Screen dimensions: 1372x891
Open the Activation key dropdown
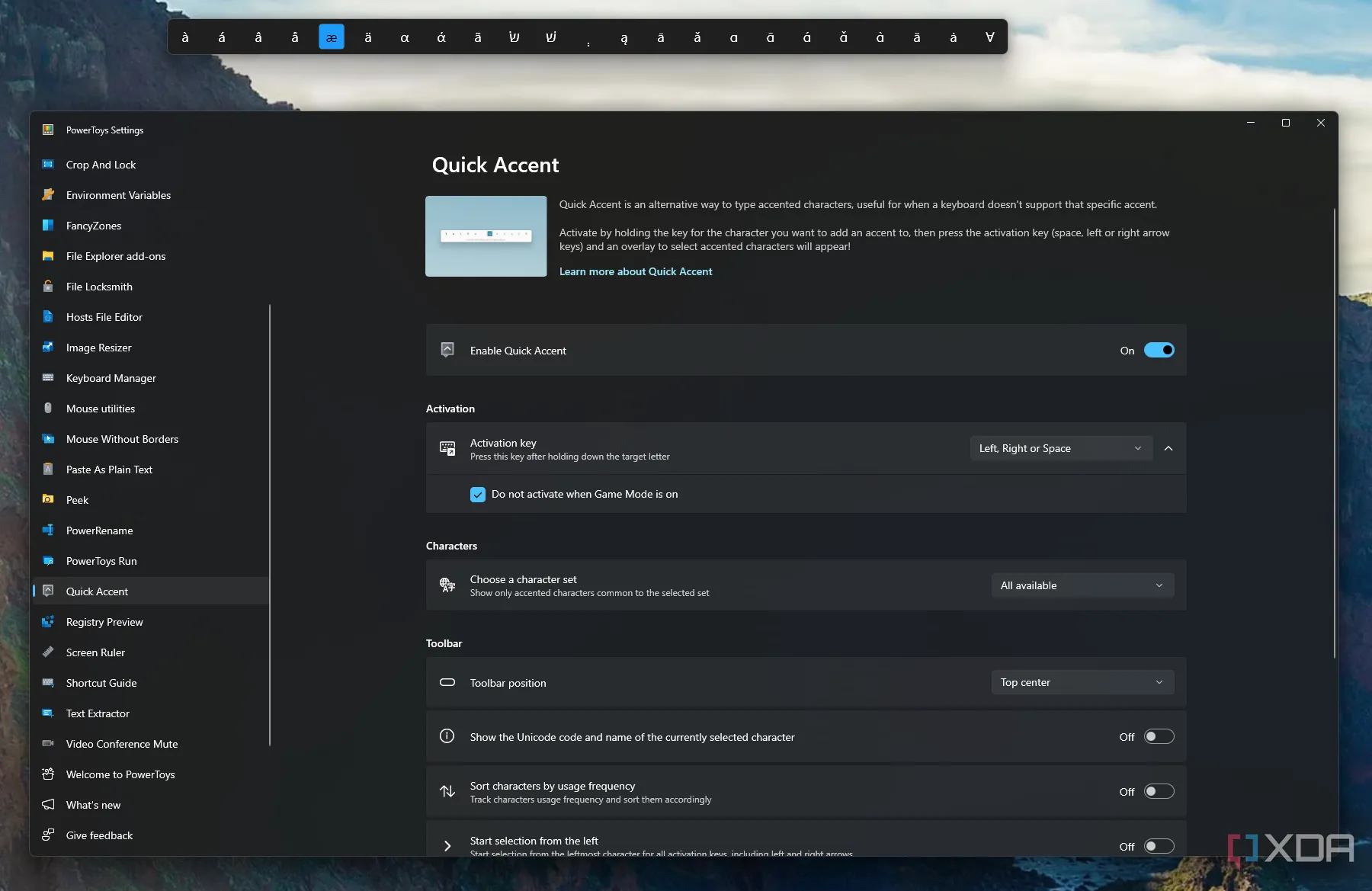[1060, 449]
